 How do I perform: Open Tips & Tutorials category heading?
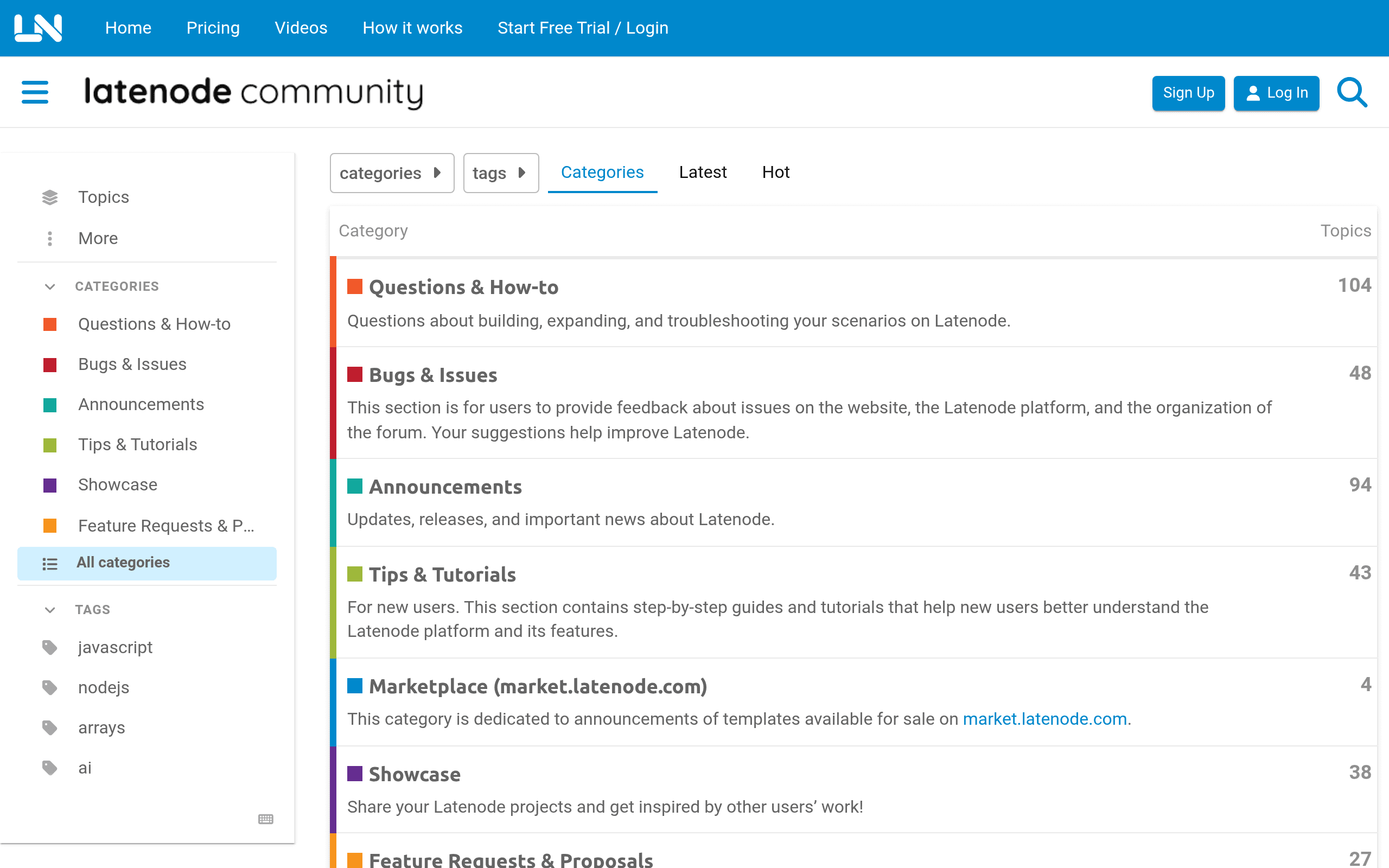443,575
